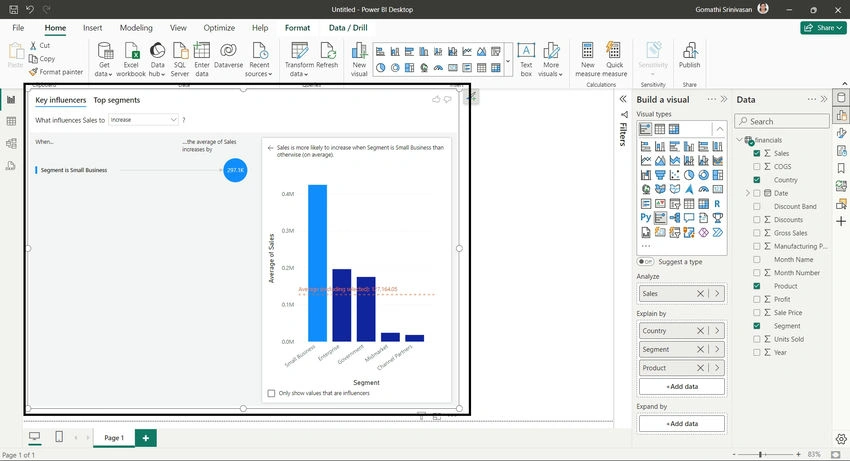Insert a New visual
Image resolution: width=850 pixels, height=461 pixels.
(359, 59)
